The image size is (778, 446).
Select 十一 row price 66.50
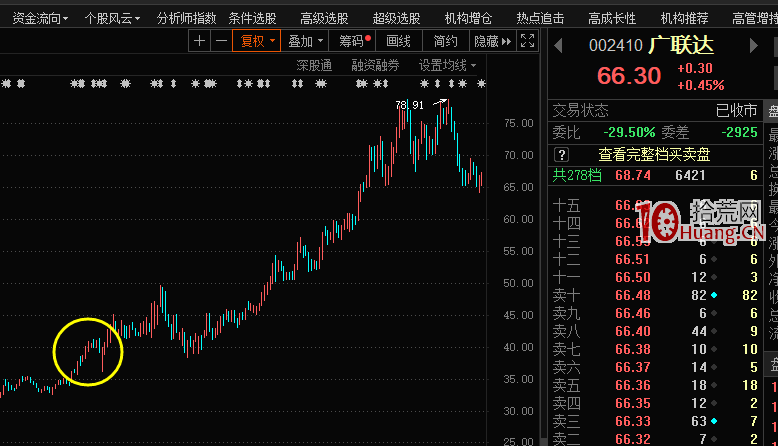[x=633, y=277]
